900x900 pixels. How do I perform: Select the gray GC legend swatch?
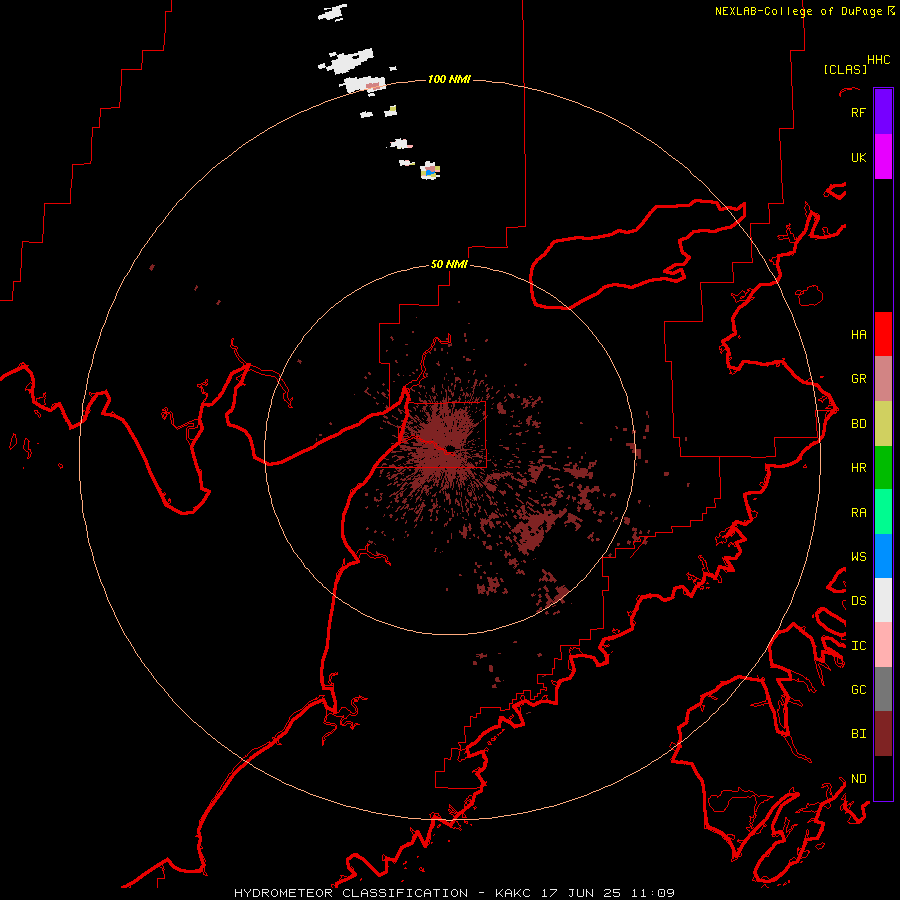click(883, 689)
